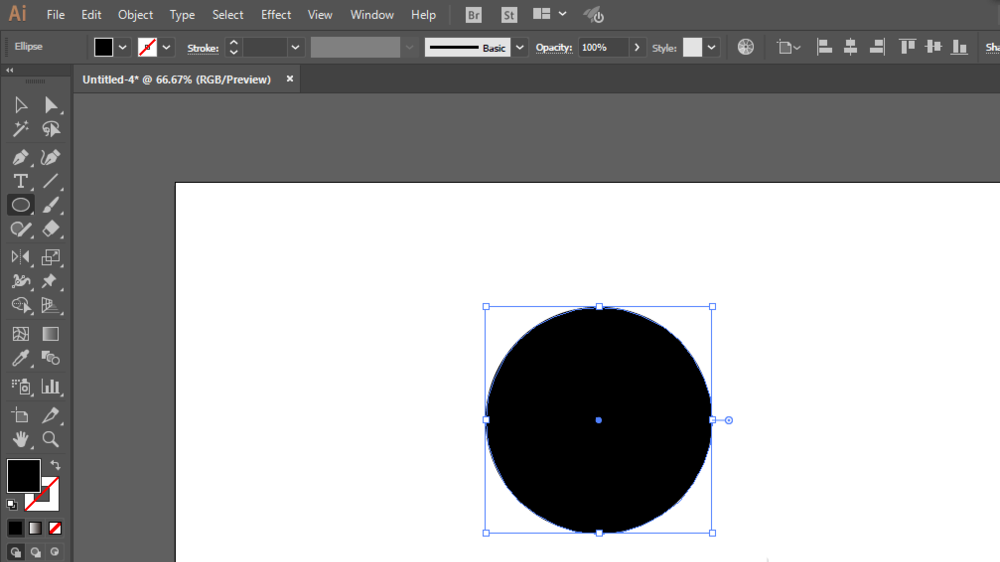Screen dimensions: 1000x562
Task: Select the Shaper tool
Action: (20, 229)
